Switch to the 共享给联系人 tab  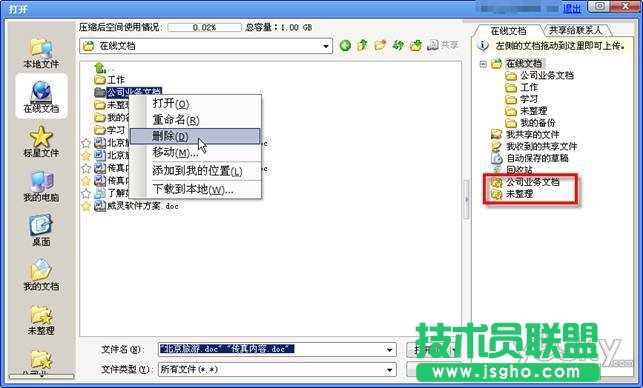[x=576, y=30]
